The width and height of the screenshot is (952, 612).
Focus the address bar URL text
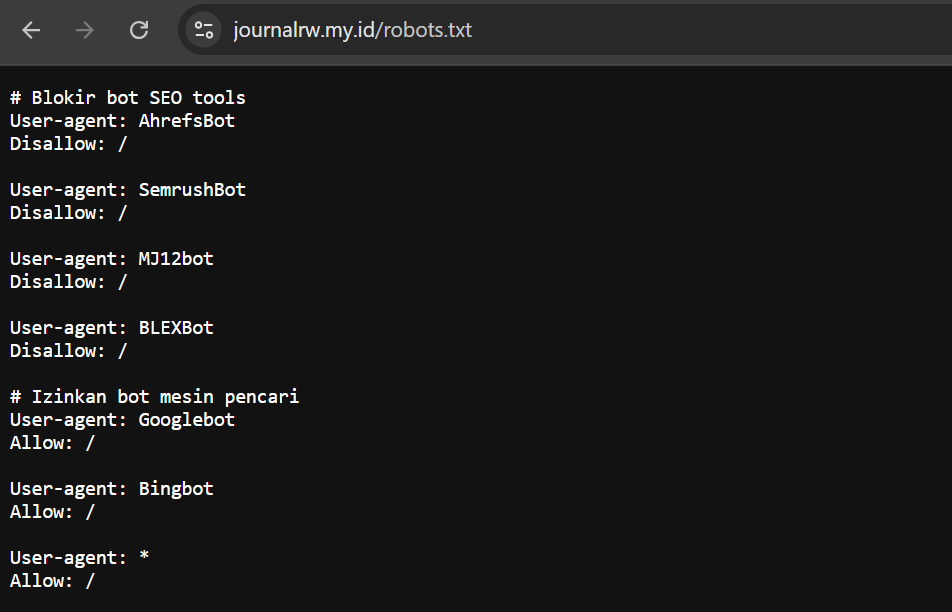coord(352,30)
